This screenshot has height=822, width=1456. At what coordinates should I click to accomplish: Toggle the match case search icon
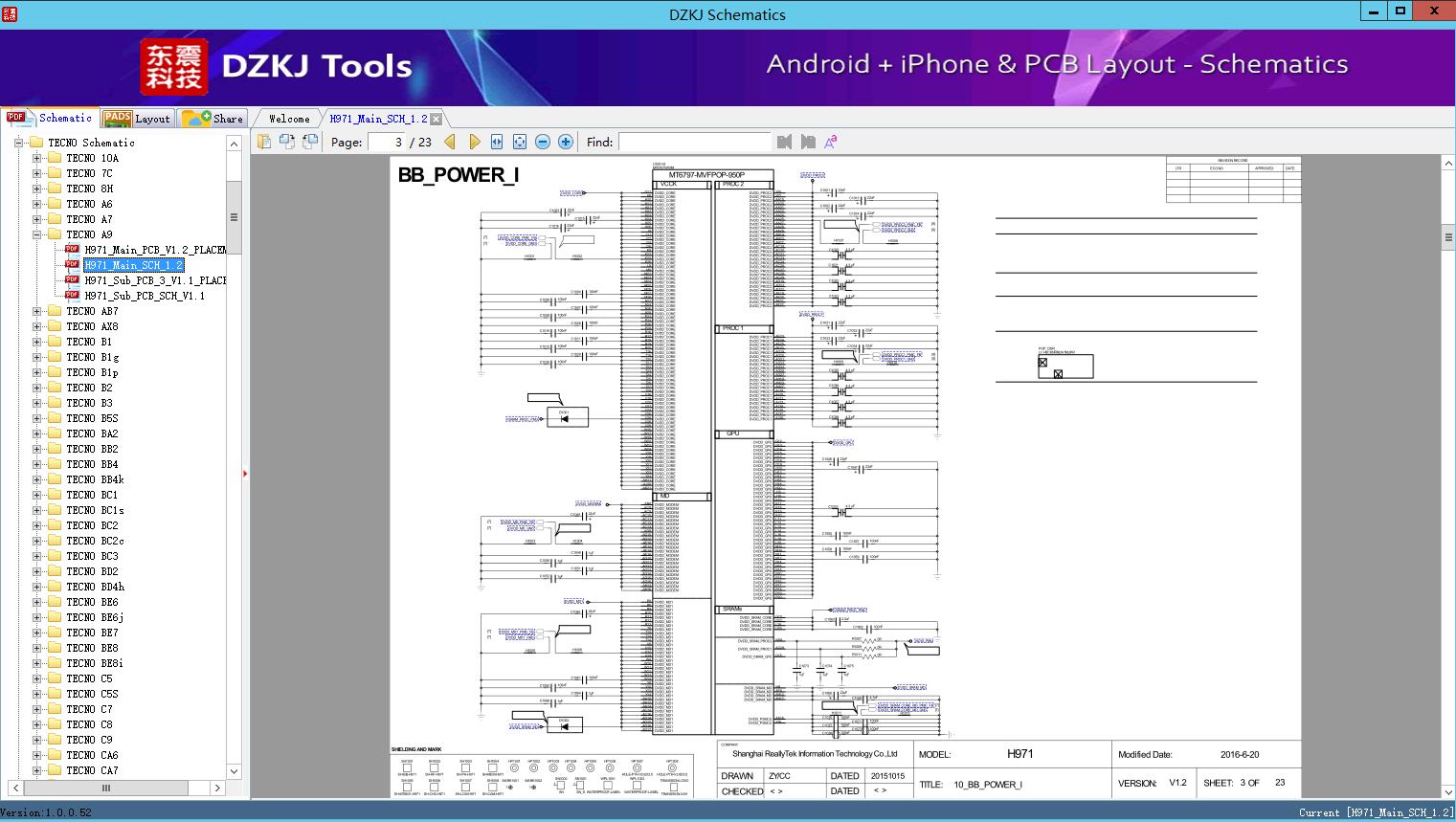tap(831, 142)
